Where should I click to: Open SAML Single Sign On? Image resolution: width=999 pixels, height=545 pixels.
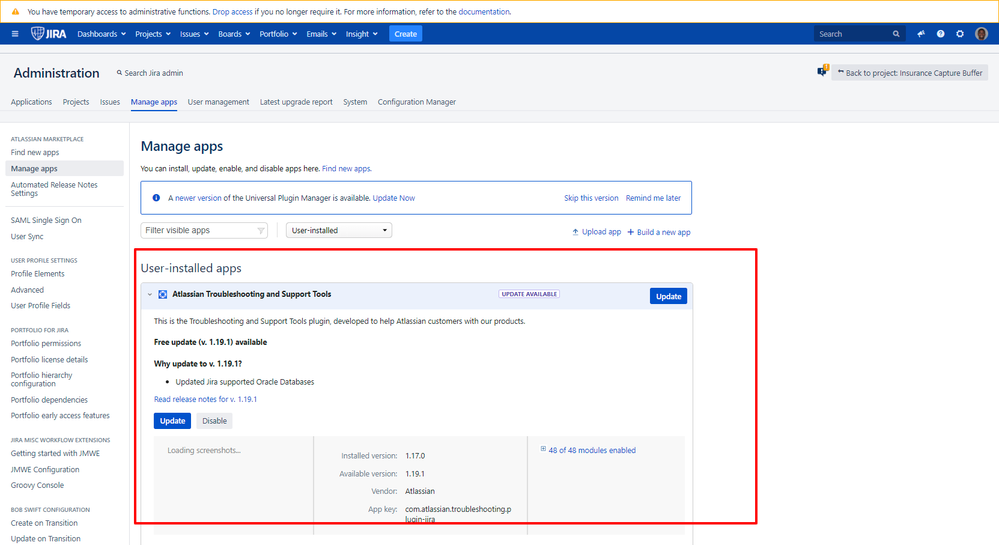tap(46, 221)
